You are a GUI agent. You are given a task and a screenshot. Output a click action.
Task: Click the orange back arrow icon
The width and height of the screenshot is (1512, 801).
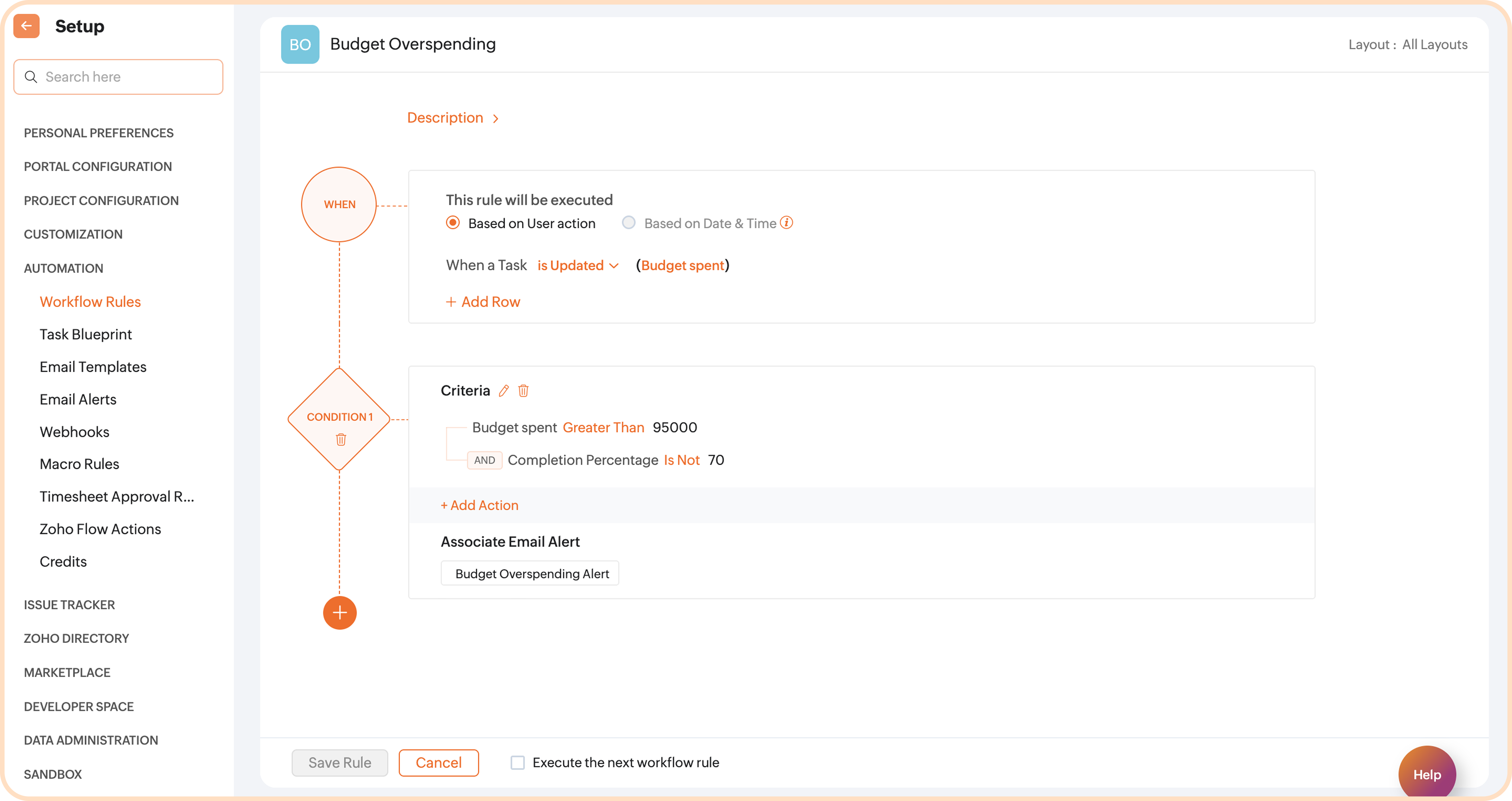tap(27, 26)
